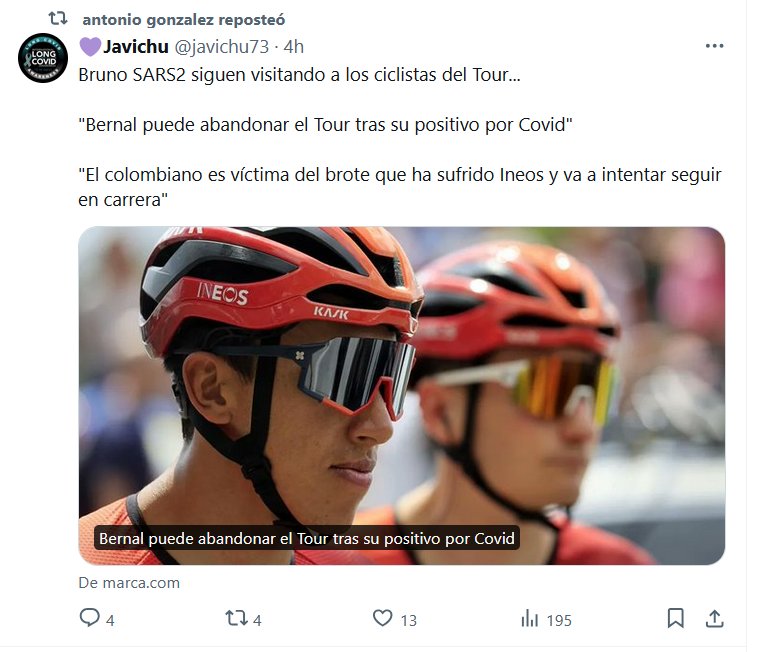The width and height of the screenshot is (776, 652).
Task: Bookmark this post
Action: point(676,618)
